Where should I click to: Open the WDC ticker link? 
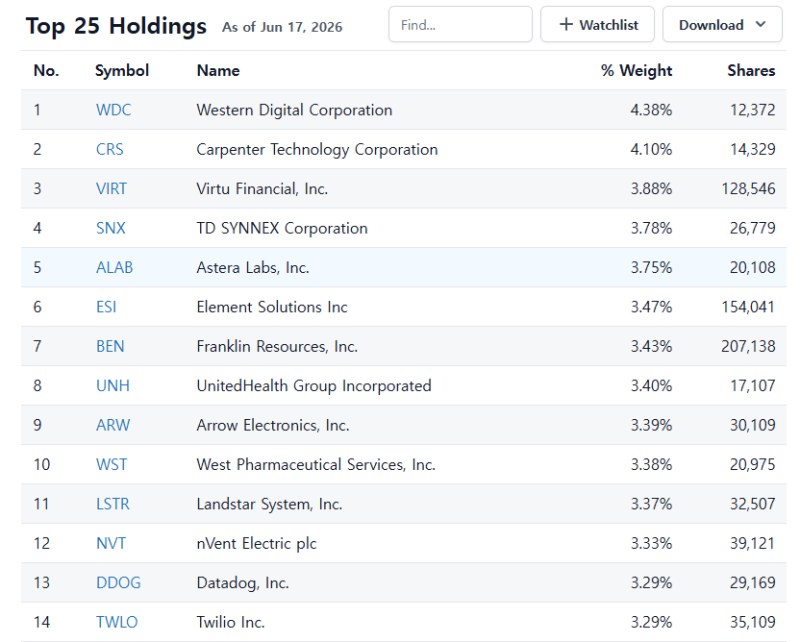click(x=113, y=110)
